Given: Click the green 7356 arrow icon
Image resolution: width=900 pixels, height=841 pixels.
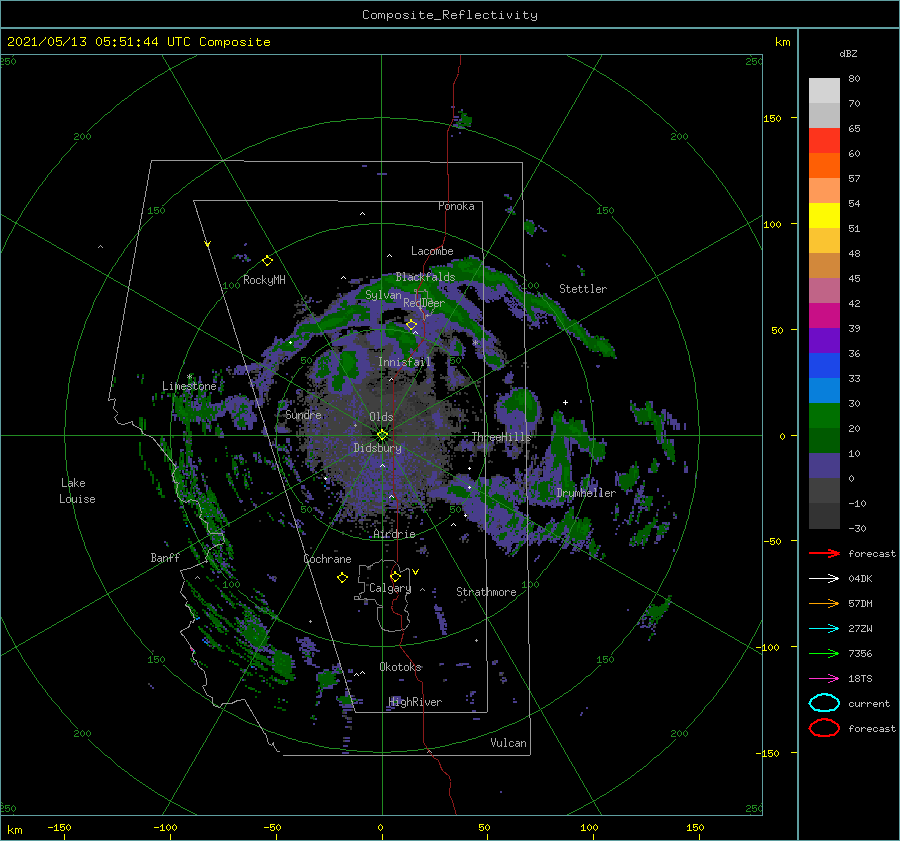Looking at the screenshot, I should pos(824,653).
